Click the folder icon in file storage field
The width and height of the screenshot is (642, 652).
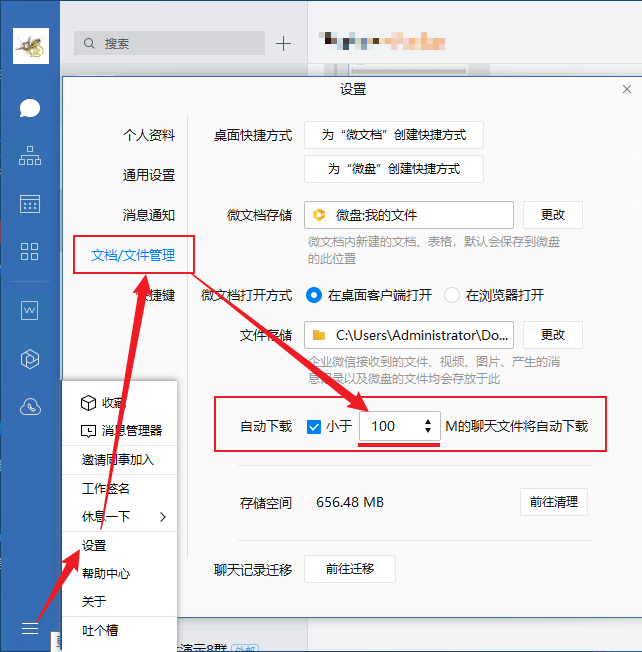click(319, 335)
